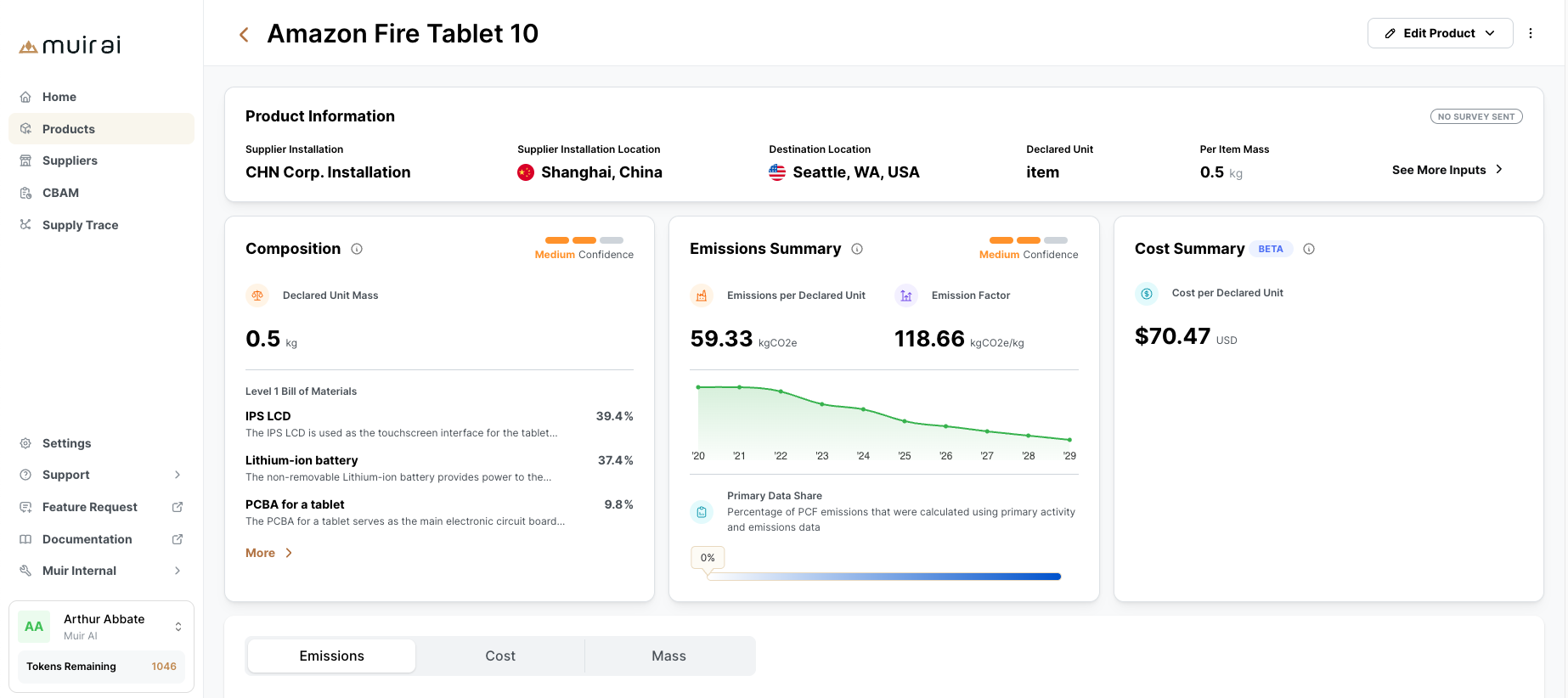
Task: Open the Edit Product dropdown
Action: [1440, 33]
